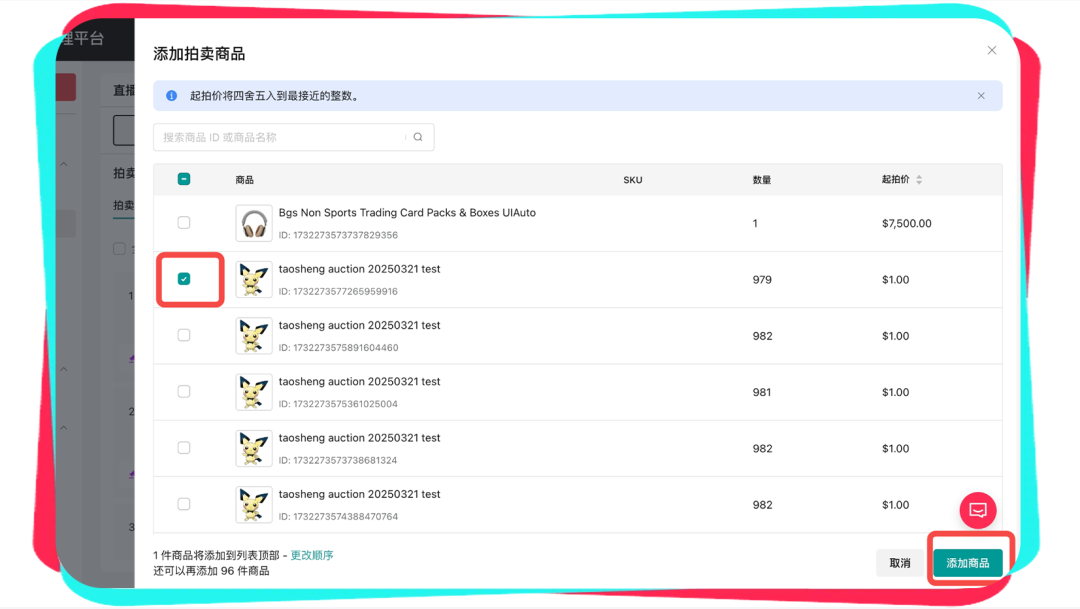Click Pichu thumbnail for quantity 981 item
The height and width of the screenshot is (609, 1080).
pyautogui.click(x=254, y=392)
